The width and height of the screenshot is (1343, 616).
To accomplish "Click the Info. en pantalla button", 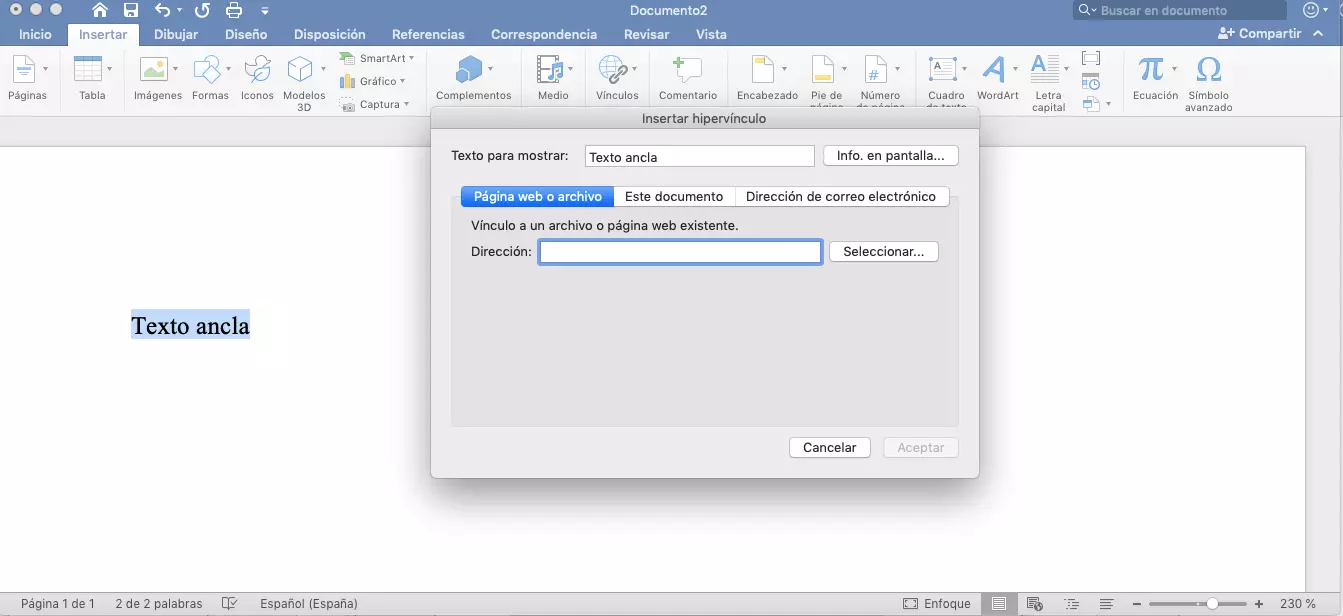I will (891, 156).
